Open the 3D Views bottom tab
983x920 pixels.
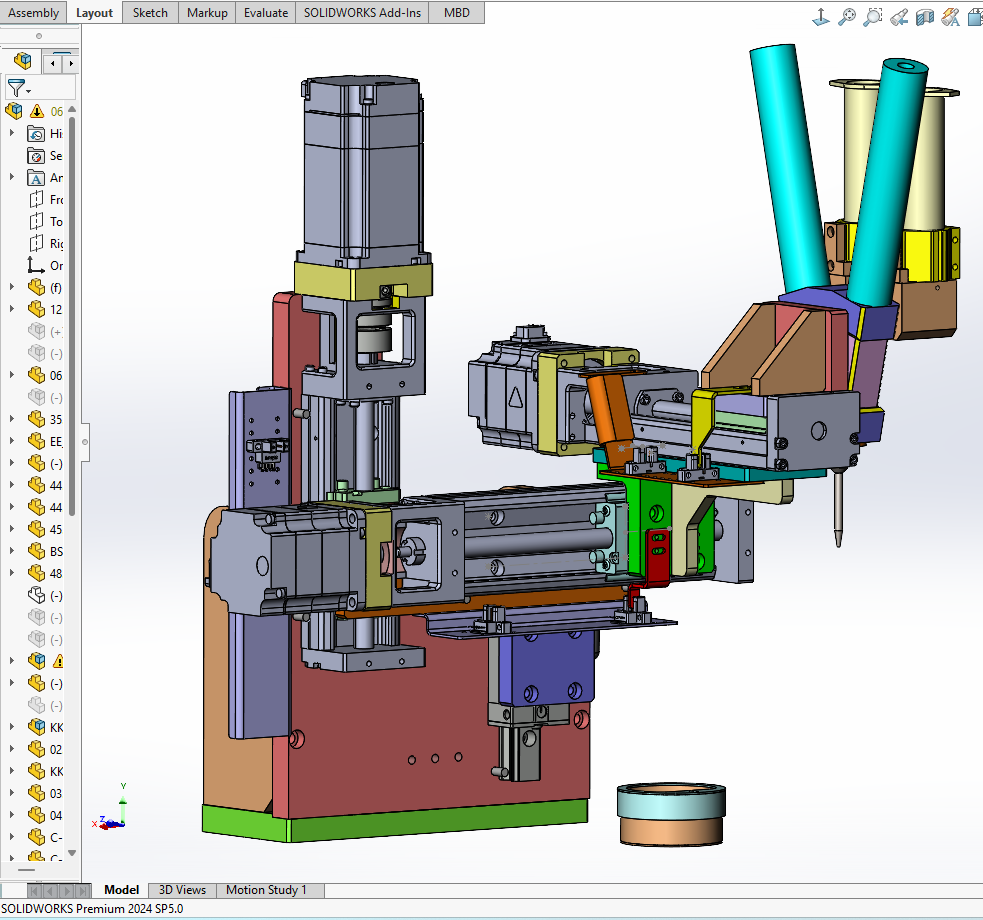pyautogui.click(x=182, y=890)
